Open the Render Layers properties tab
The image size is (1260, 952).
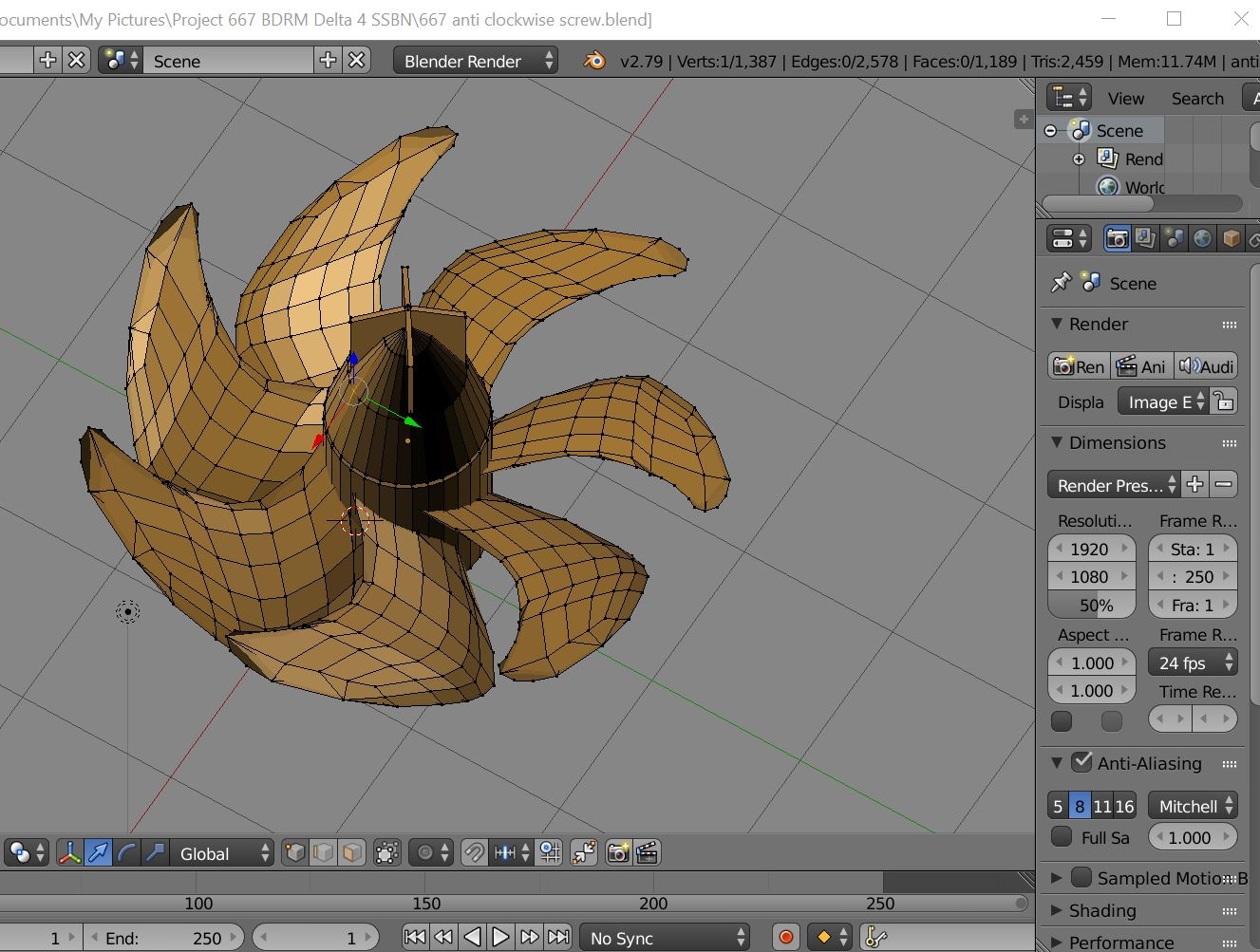tap(1145, 238)
